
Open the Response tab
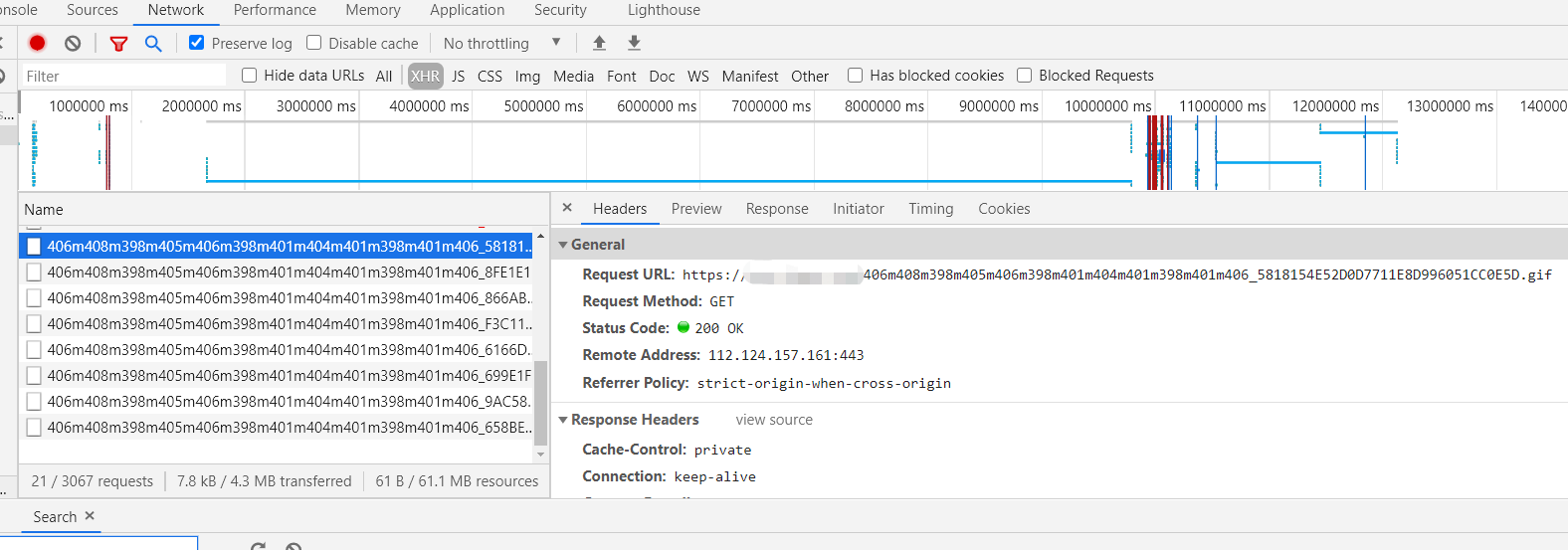tap(777, 209)
